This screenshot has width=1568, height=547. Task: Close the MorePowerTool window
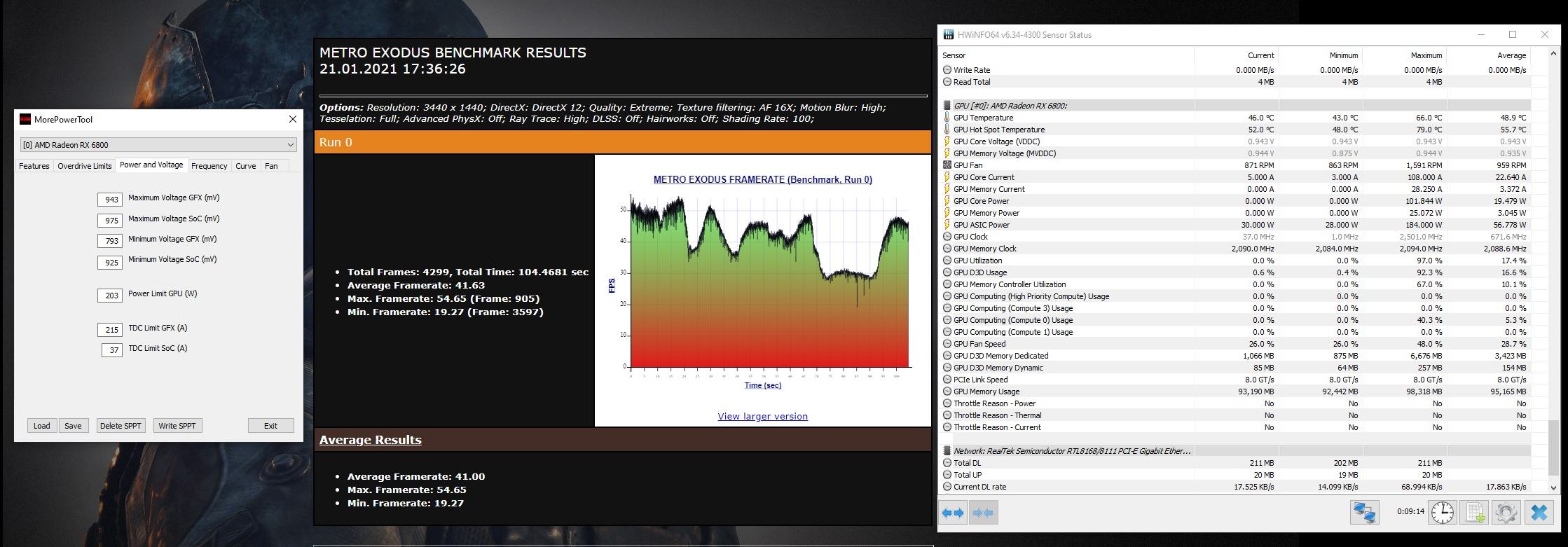point(293,119)
